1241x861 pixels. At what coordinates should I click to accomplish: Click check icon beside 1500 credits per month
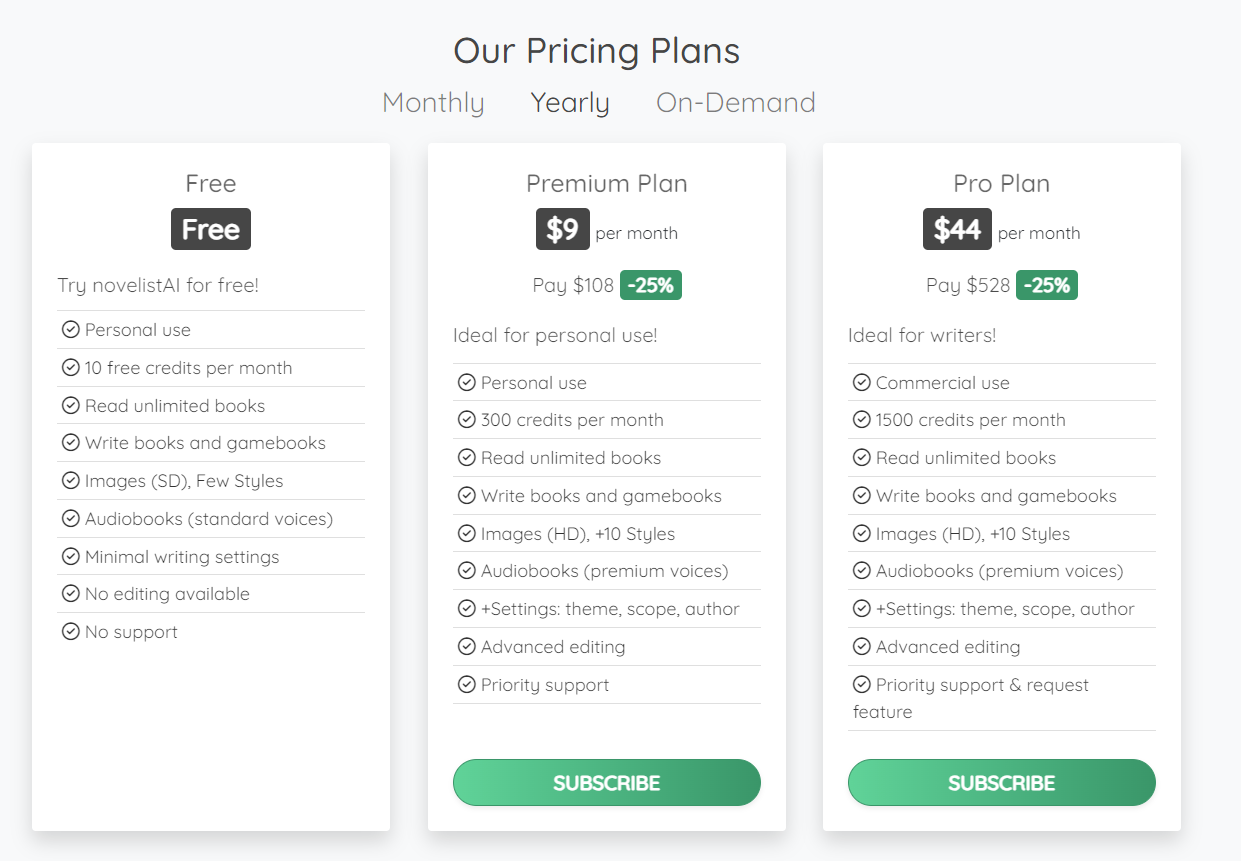(x=861, y=420)
